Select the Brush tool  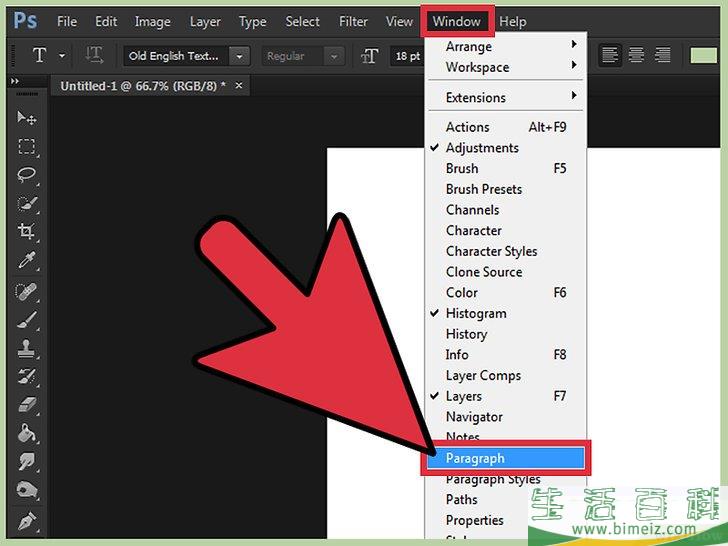point(26,320)
